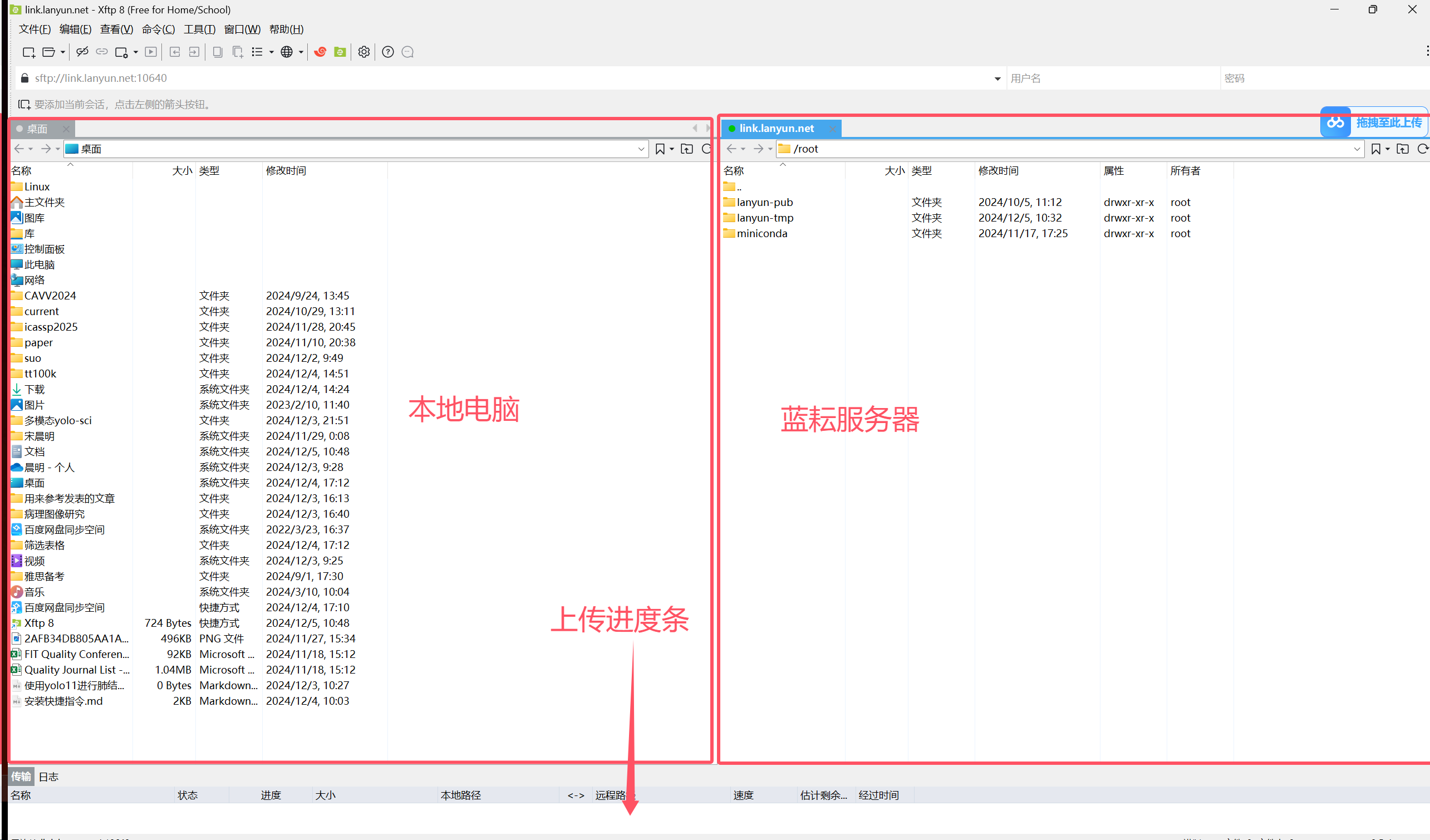This screenshot has height=840, width=1430.
Task: Click the disconnect (broken link) toolbar icon
Action: (82, 52)
